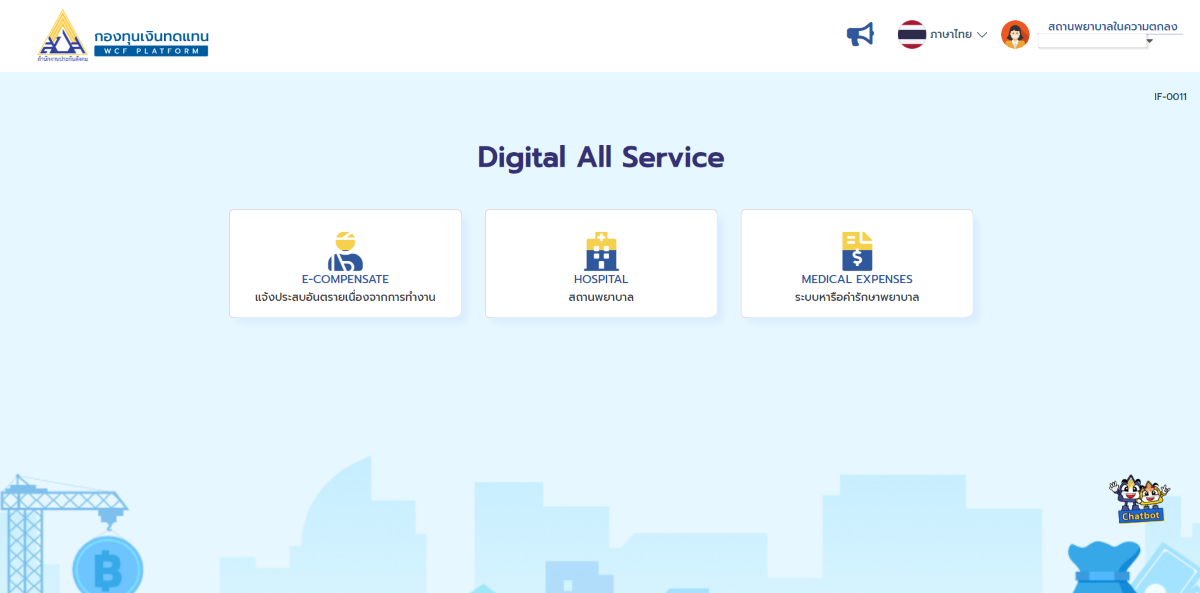The width and height of the screenshot is (1200, 593).
Task: Expand the language selector chevron
Action: click(981, 34)
